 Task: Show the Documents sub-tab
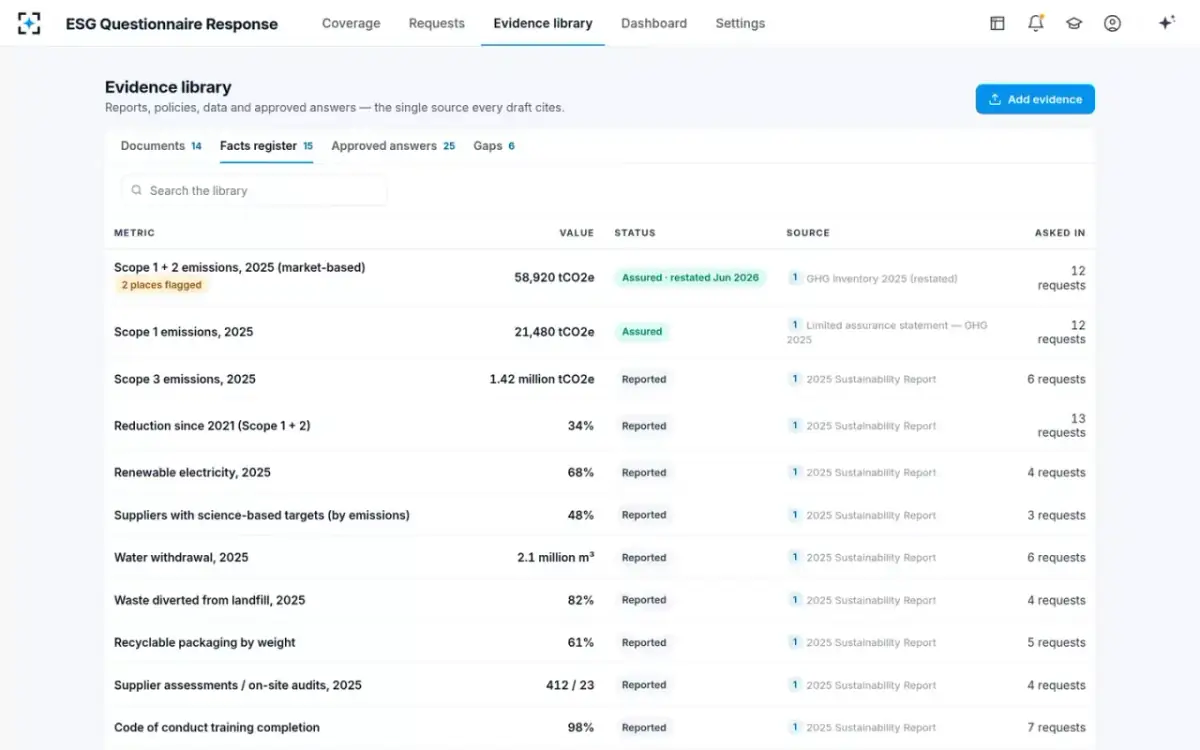(161, 146)
